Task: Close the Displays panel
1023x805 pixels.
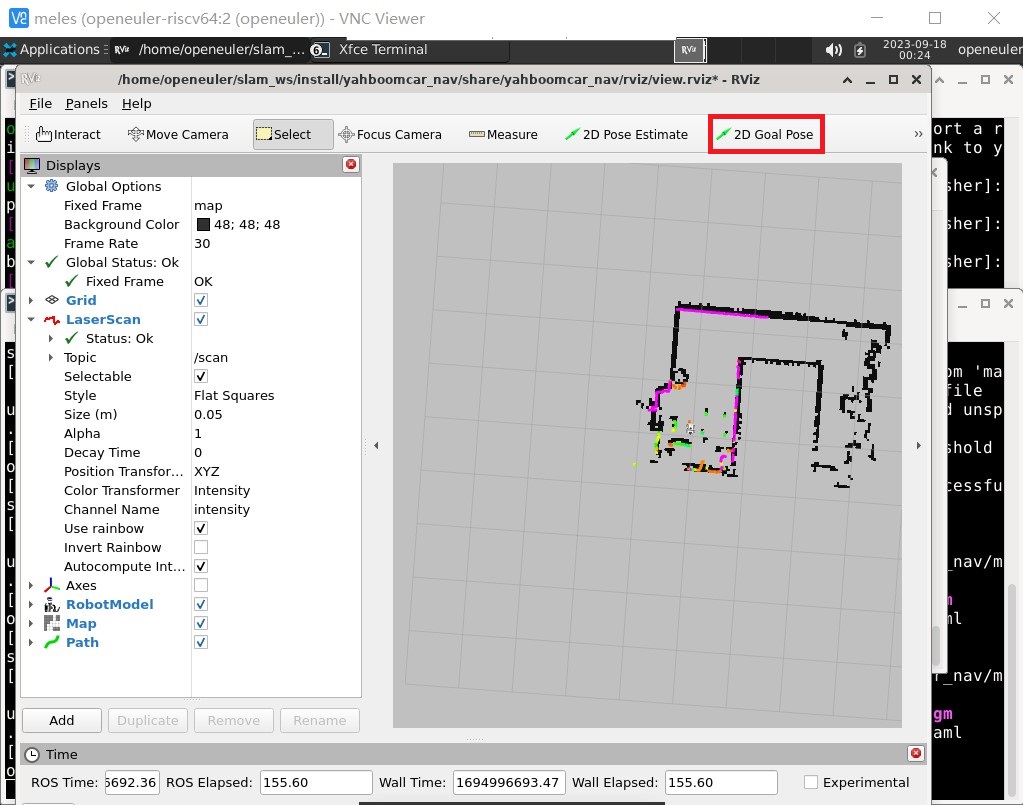Action: (351, 164)
